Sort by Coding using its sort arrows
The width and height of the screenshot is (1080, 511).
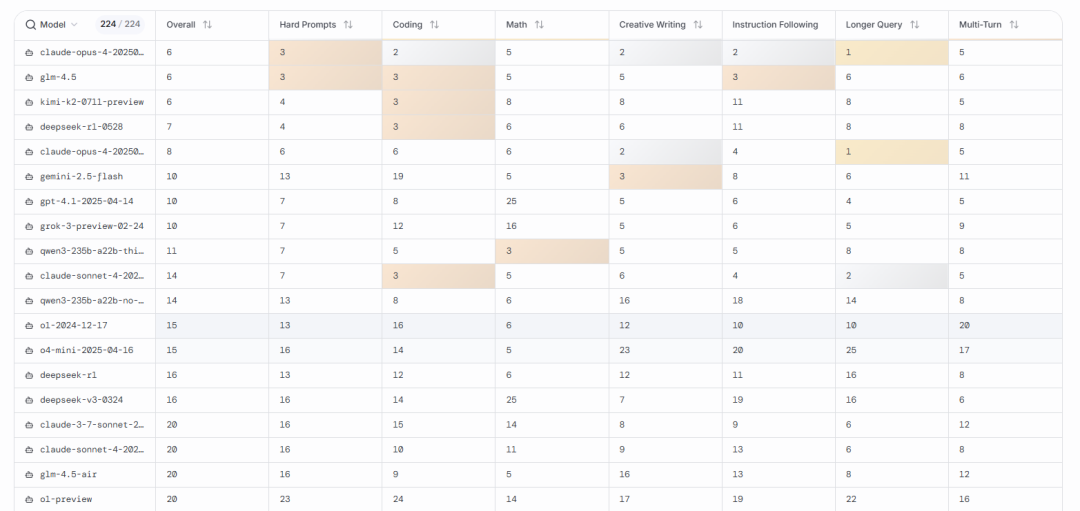[434, 24]
